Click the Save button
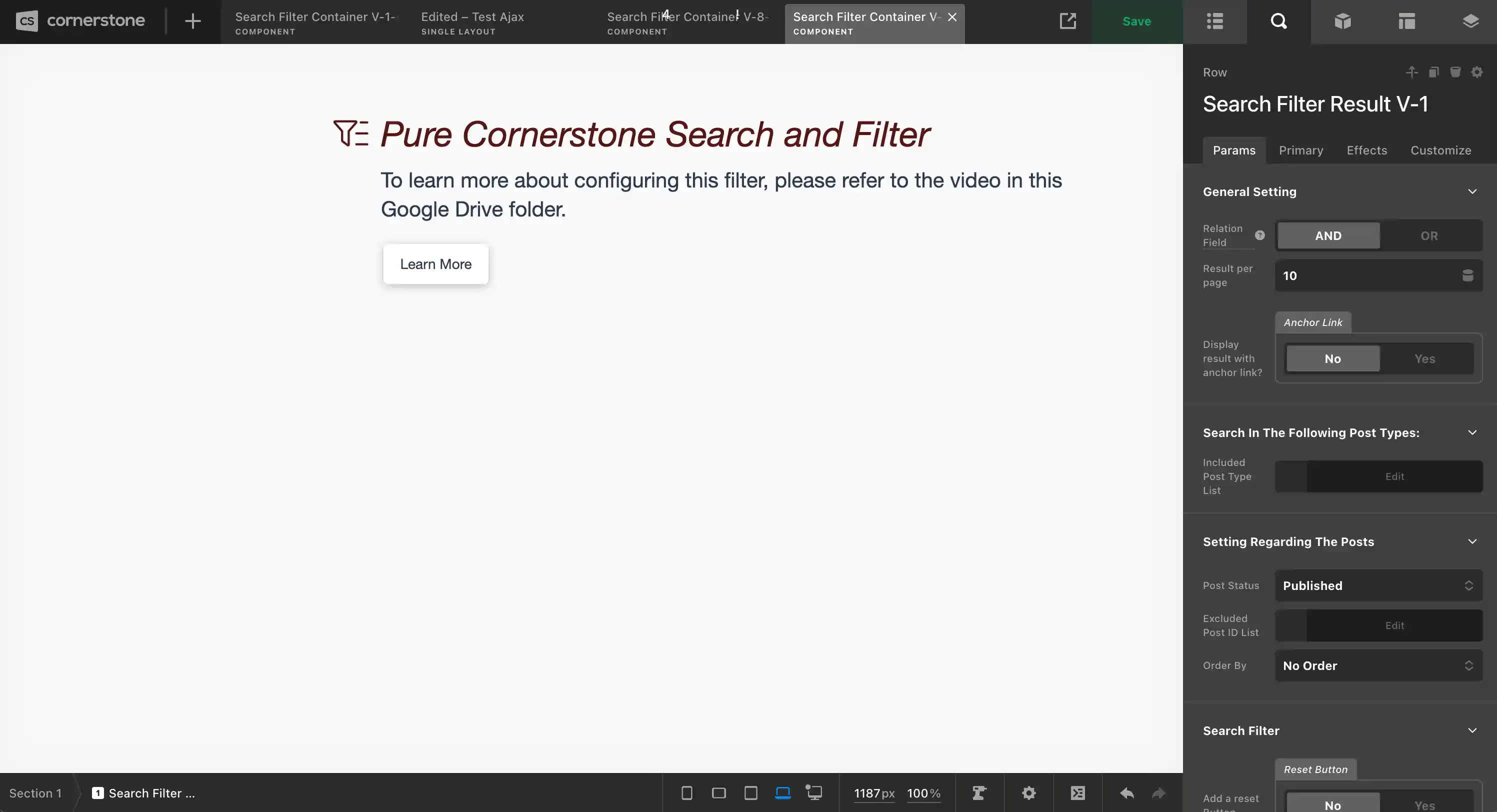 (x=1136, y=21)
